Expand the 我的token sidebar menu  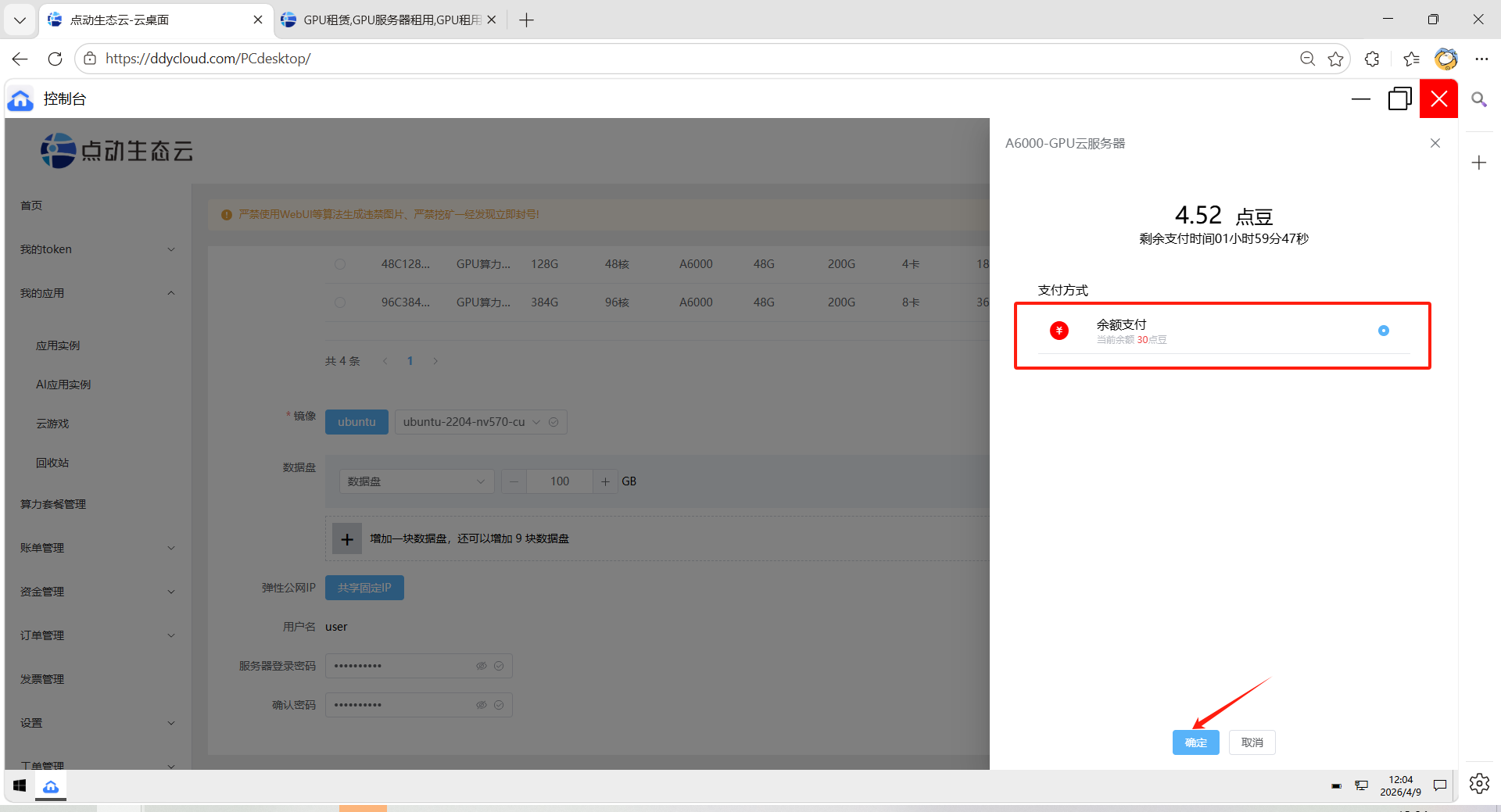pos(97,249)
